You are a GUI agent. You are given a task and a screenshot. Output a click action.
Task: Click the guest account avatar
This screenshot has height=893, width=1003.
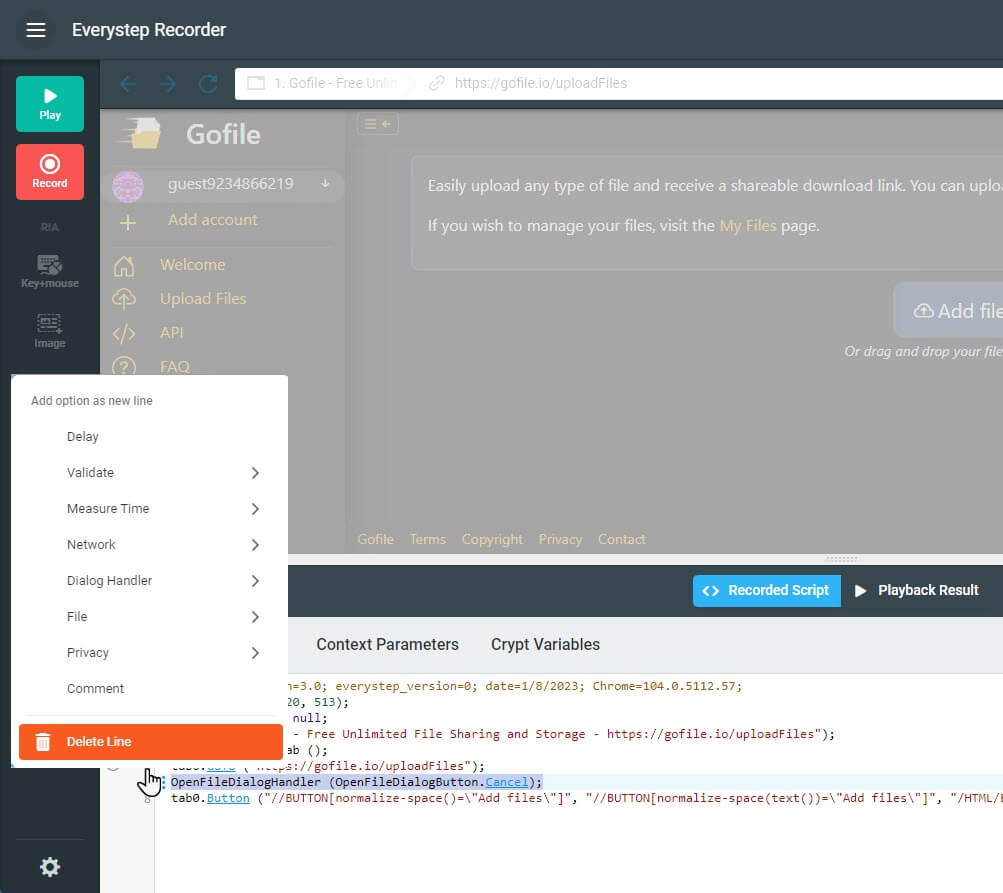pyautogui.click(x=128, y=186)
